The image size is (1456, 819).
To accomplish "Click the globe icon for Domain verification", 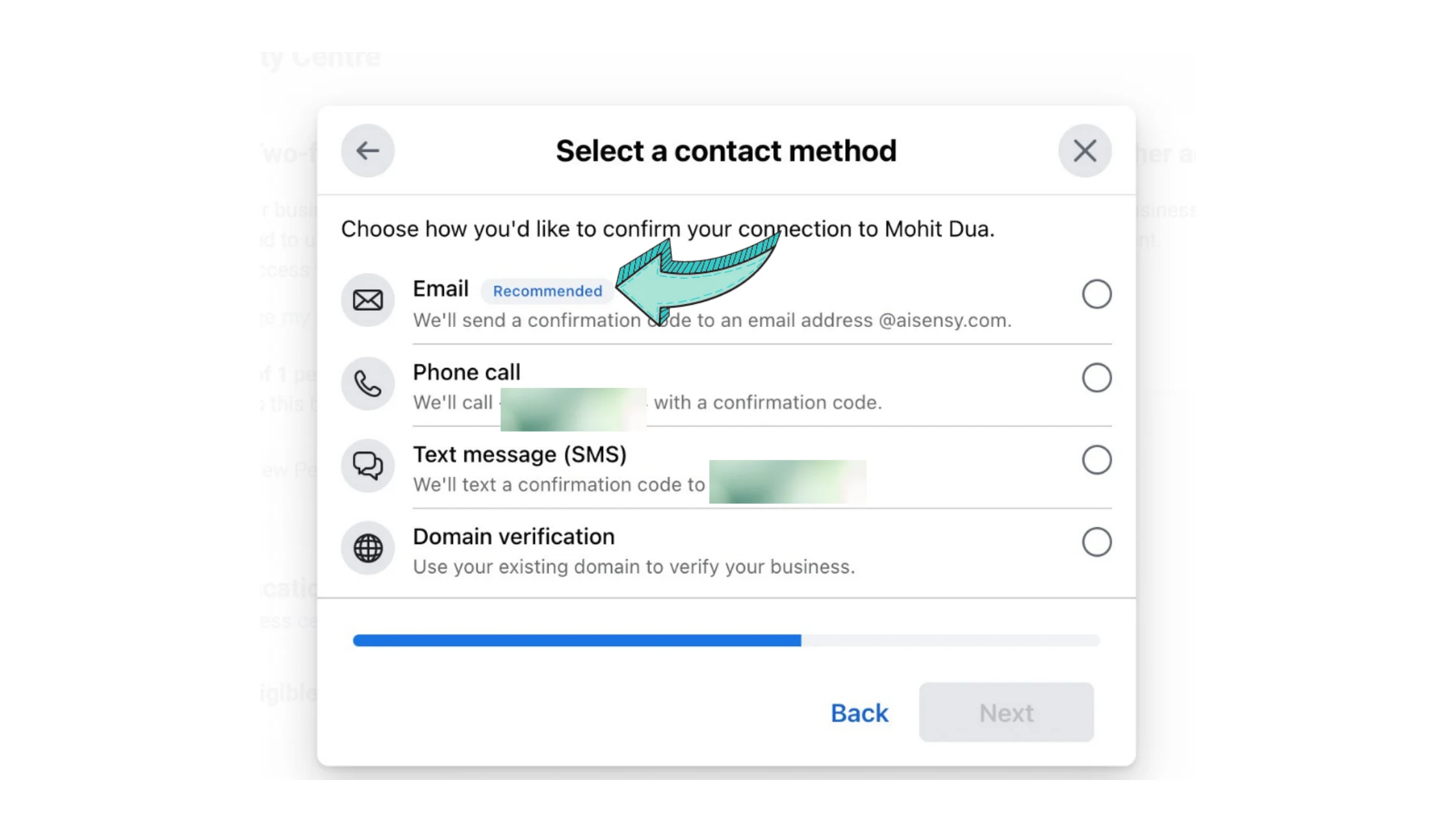I will click(367, 548).
